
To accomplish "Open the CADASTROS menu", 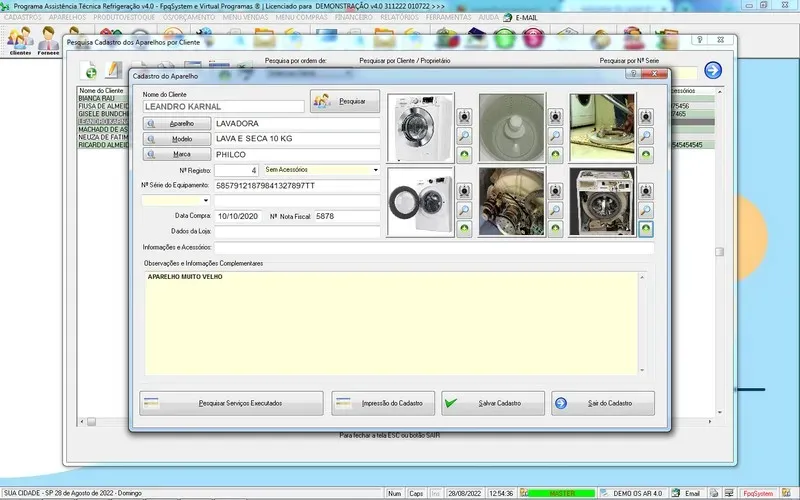I will (x=23, y=18).
